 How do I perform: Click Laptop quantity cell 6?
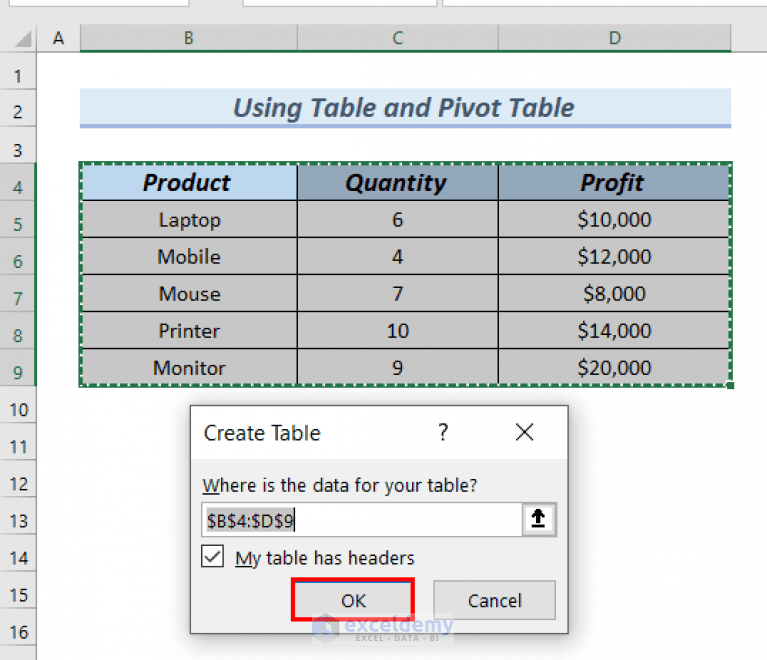(x=397, y=219)
